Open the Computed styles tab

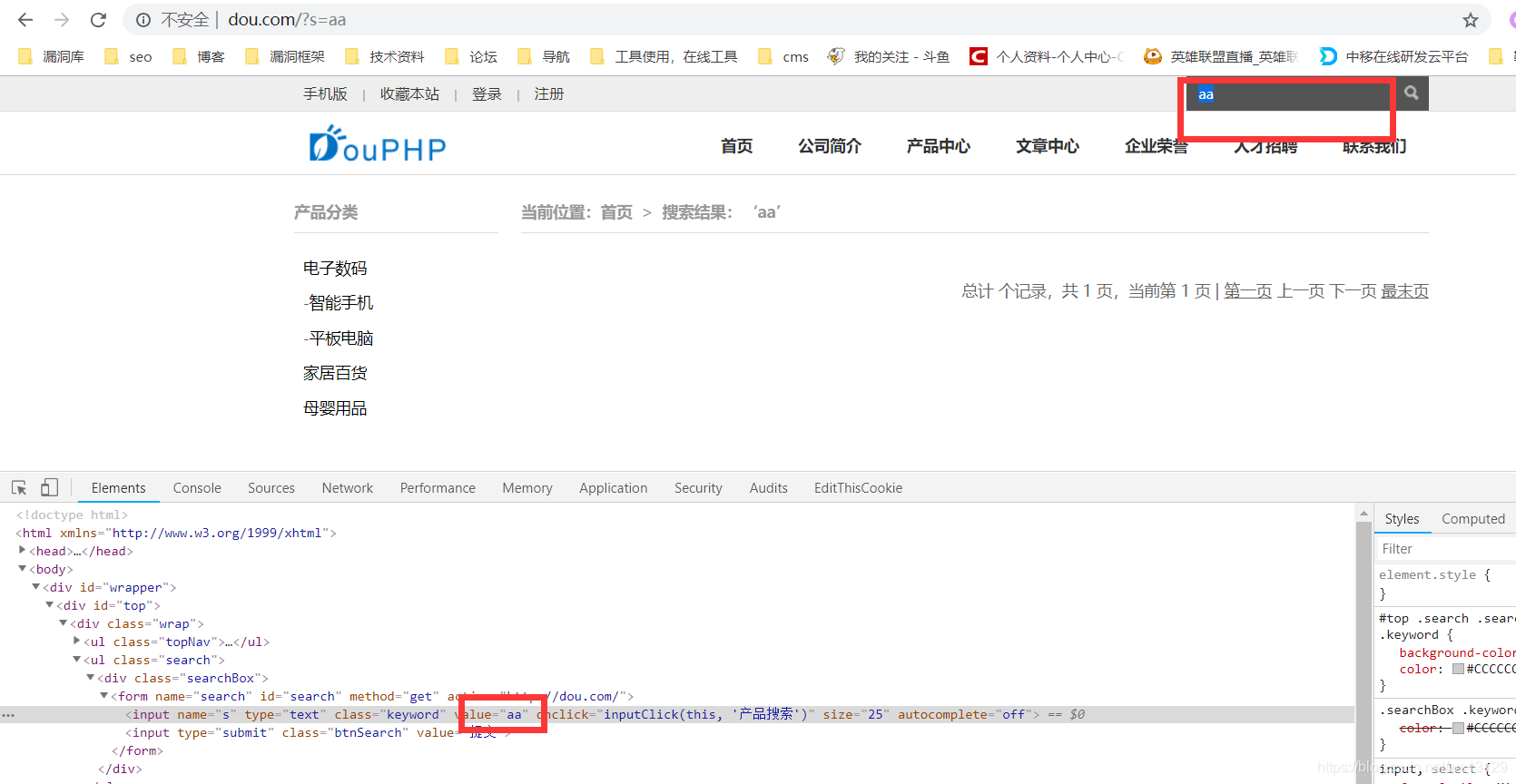tap(1473, 519)
